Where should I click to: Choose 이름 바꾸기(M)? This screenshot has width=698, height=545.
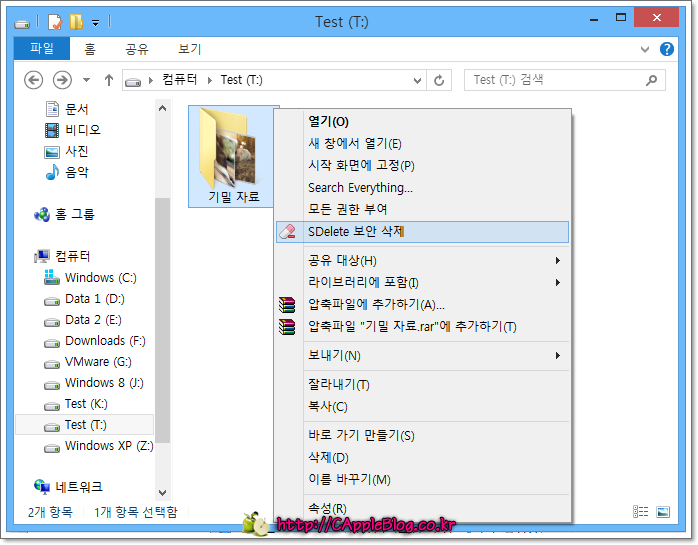(x=422, y=479)
